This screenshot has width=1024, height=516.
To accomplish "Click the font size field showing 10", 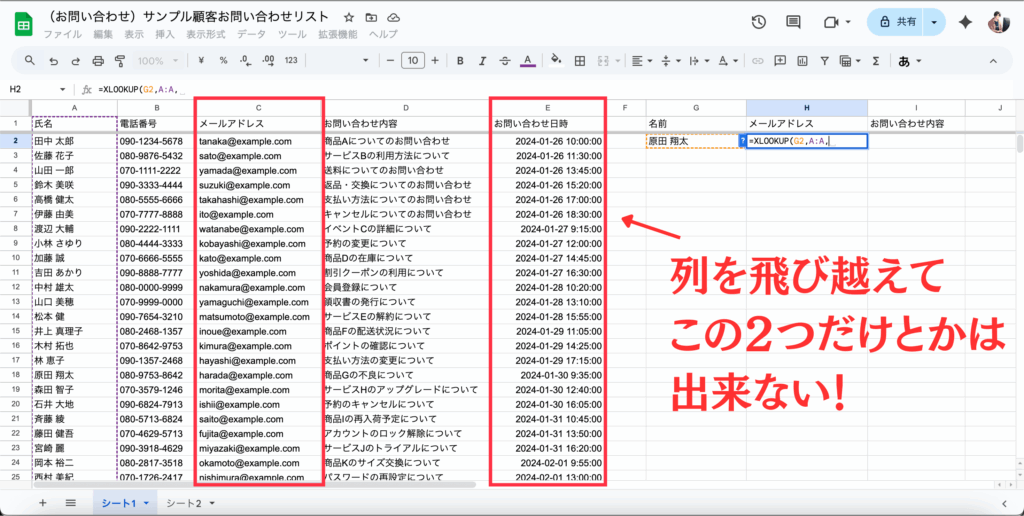I will [413, 61].
